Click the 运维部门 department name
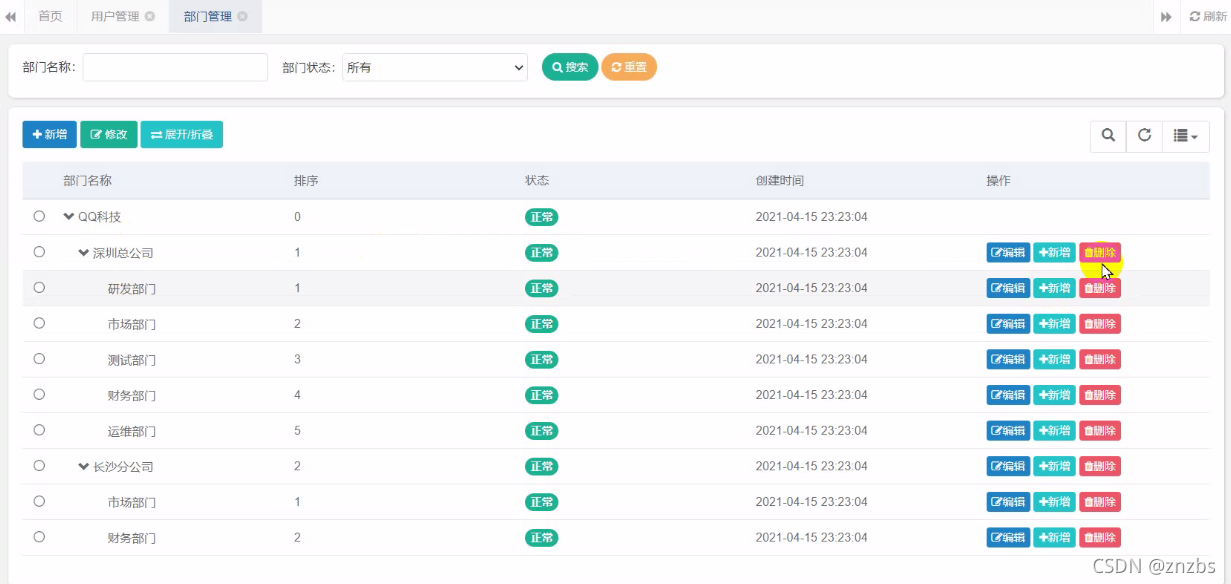 [132, 431]
